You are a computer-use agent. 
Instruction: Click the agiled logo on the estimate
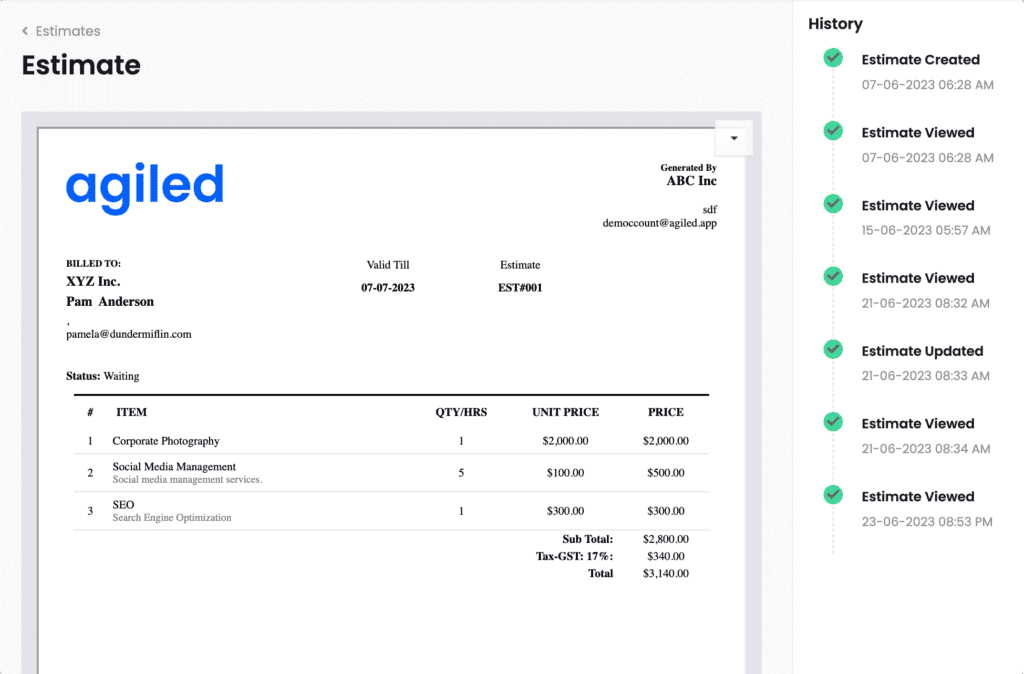[144, 186]
